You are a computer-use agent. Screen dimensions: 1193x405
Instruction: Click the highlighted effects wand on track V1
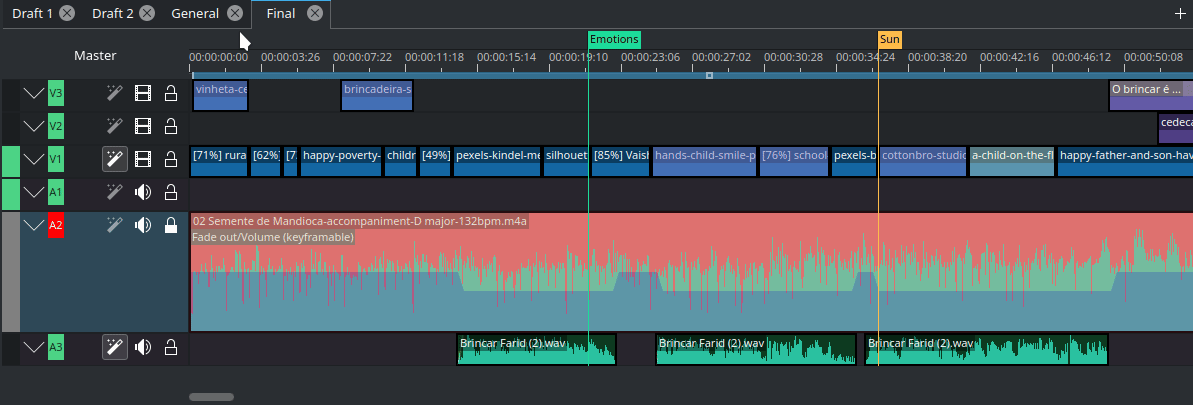click(115, 159)
